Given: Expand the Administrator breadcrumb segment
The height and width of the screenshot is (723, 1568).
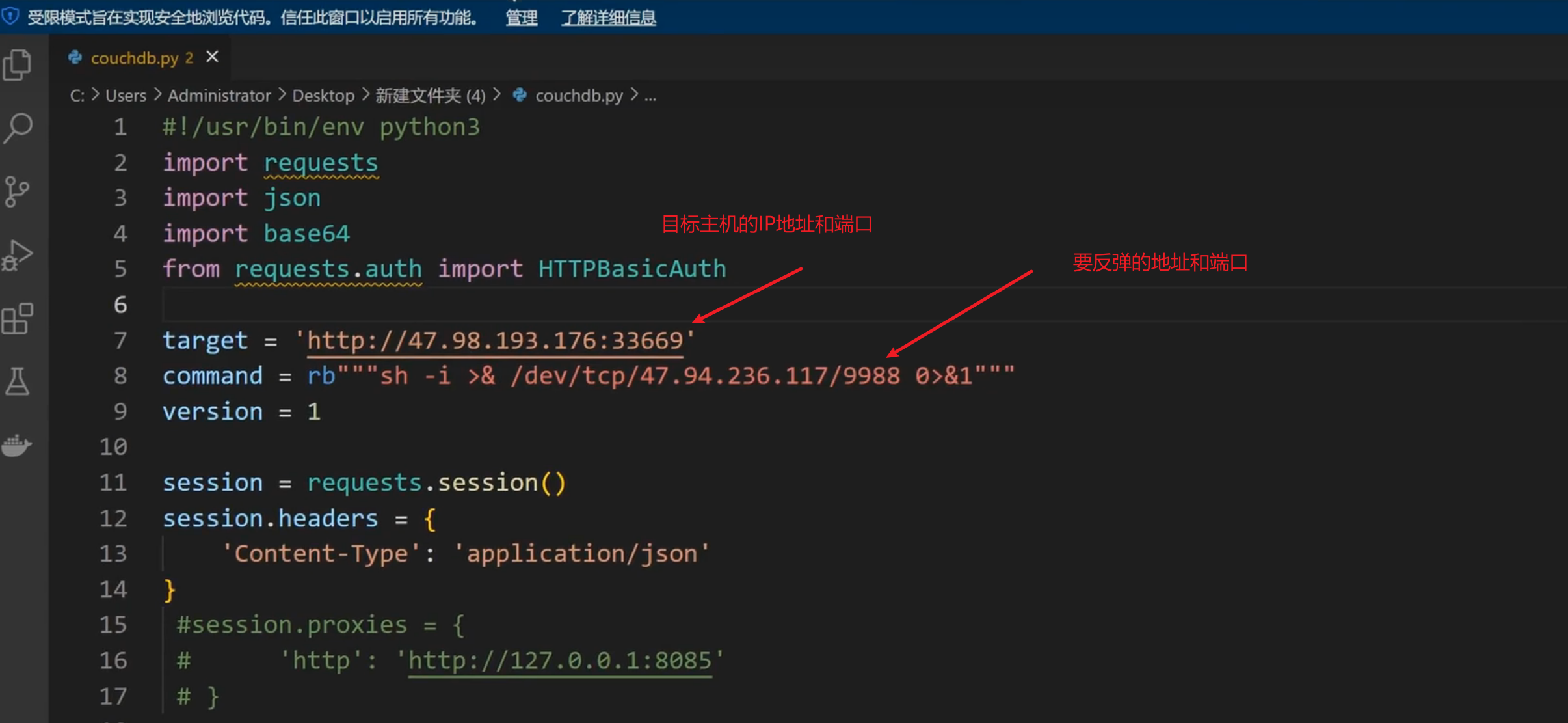Looking at the screenshot, I should (219, 96).
